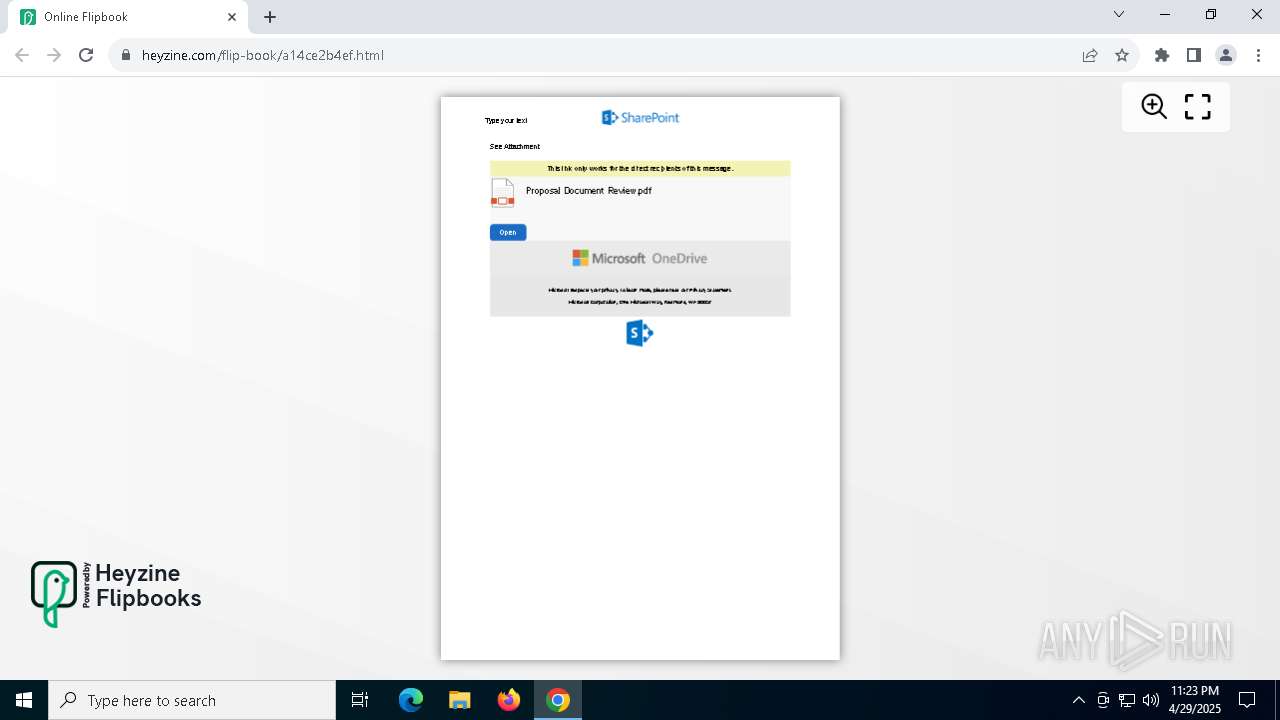Click the browser back arrow
The width and height of the screenshot is (1280, 720).
[x=22, y=55]
